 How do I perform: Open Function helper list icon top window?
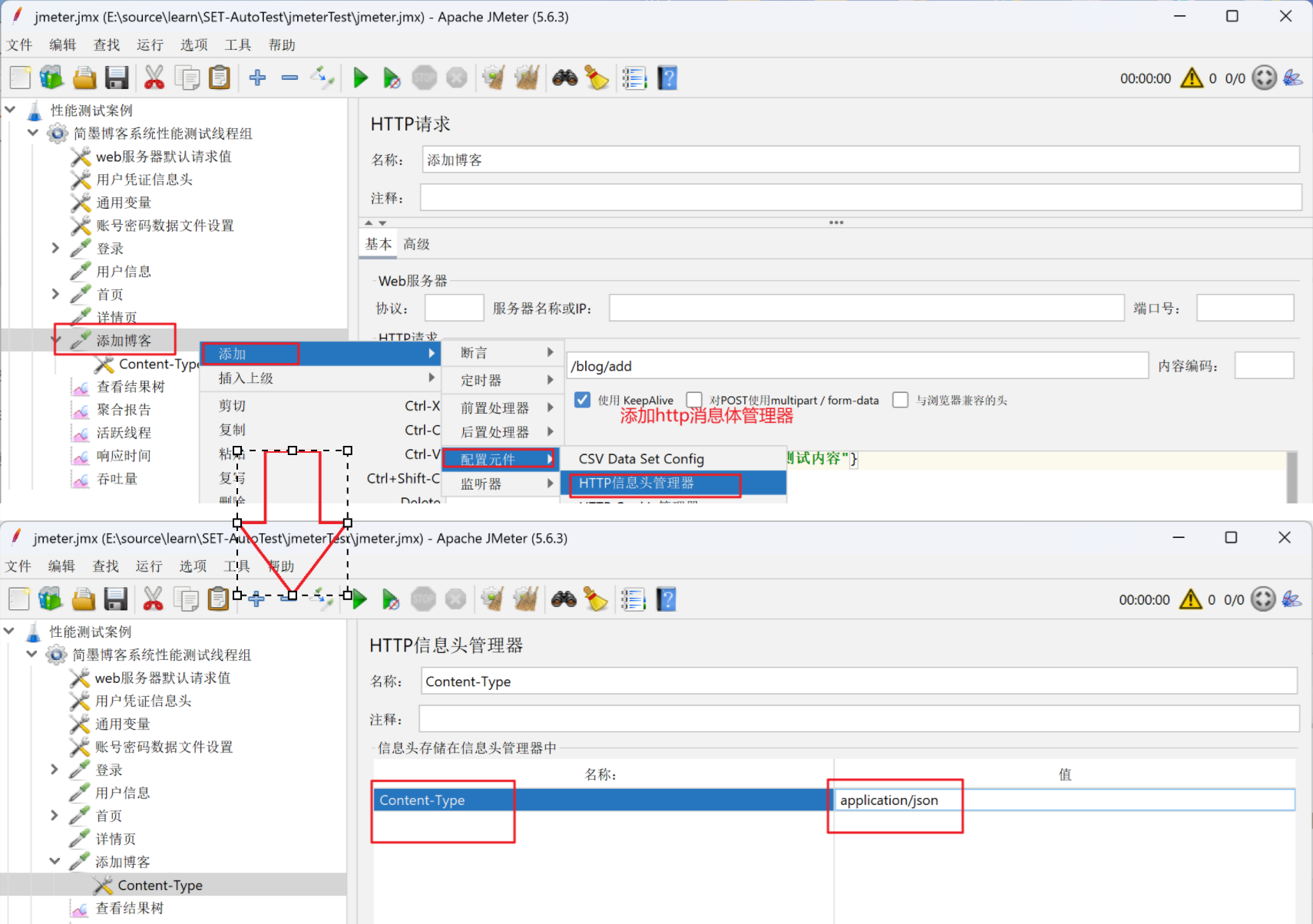pos(634,78)
